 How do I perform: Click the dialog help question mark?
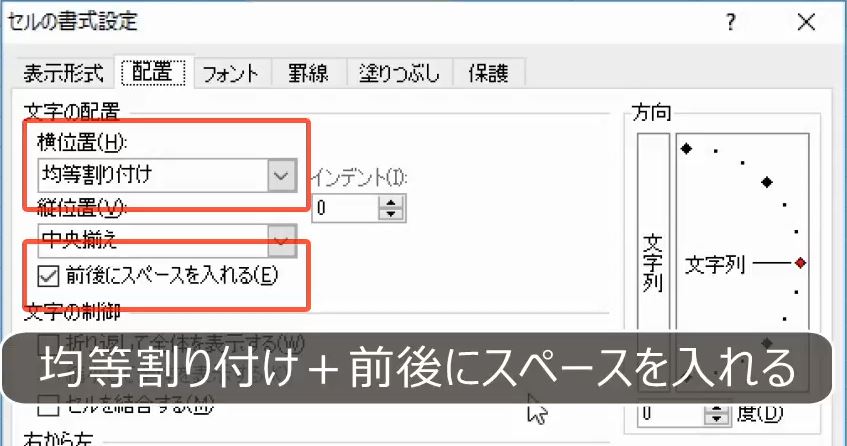[731, 22]
